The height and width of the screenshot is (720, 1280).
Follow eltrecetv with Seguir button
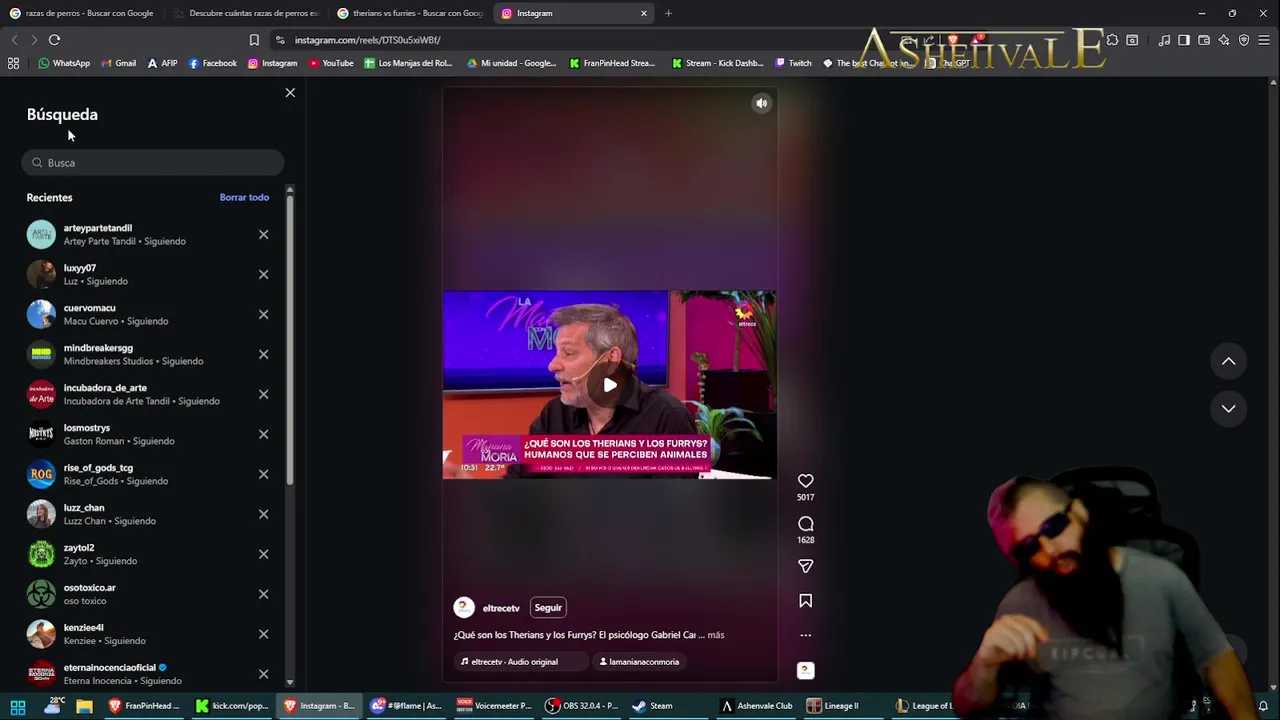pos(548,608)
